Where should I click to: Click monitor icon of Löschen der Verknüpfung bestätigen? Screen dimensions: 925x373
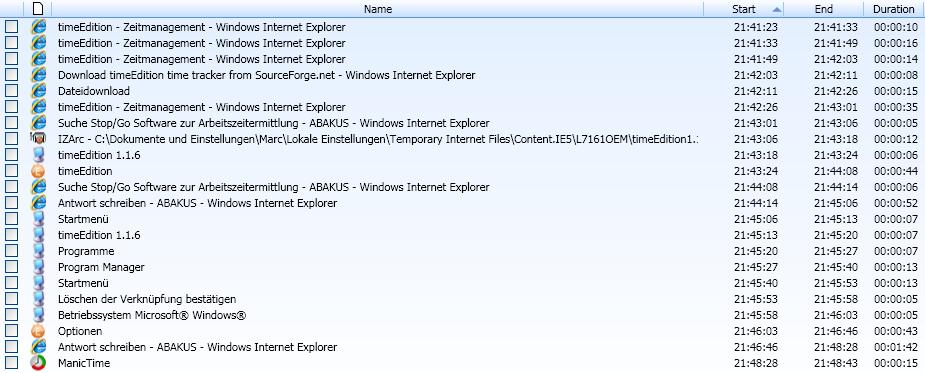coord(38,299)
